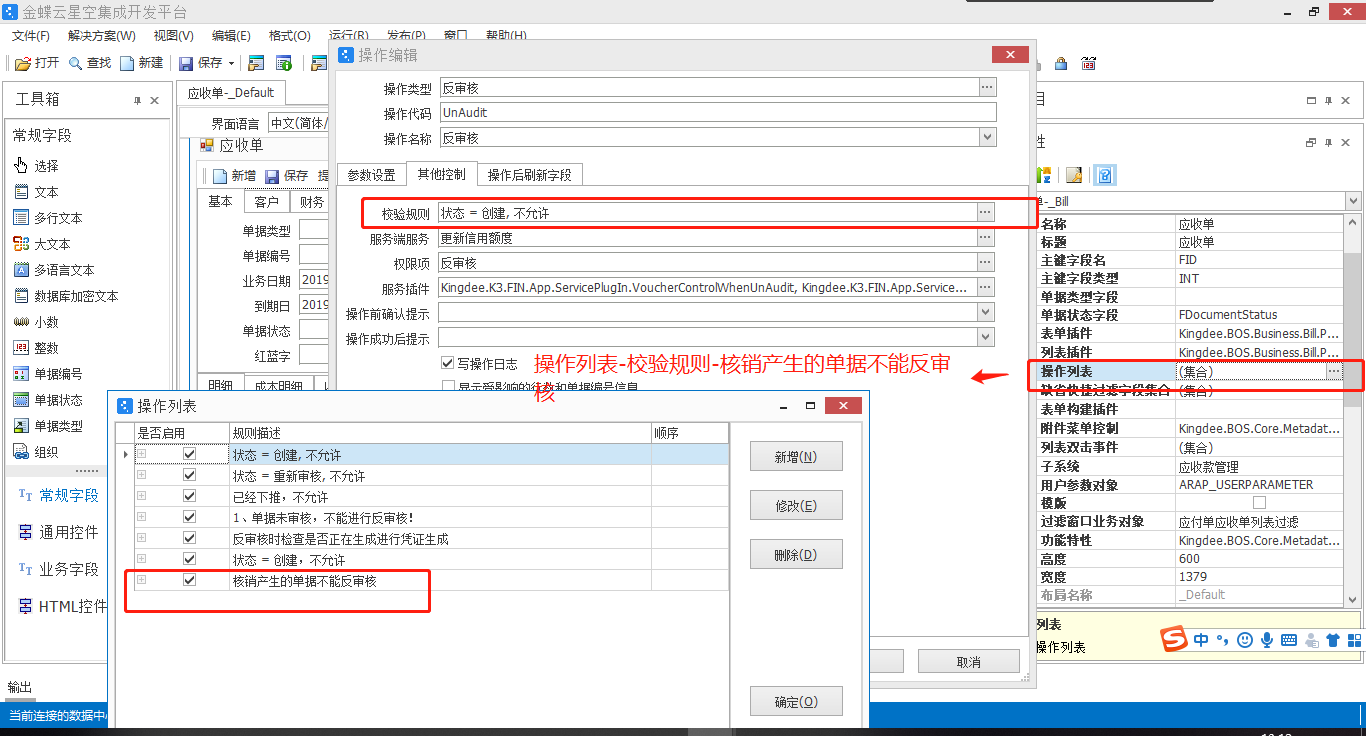Click the 修改(E) button
Viewport: 1366px width, 736px height.
(796, 505)
